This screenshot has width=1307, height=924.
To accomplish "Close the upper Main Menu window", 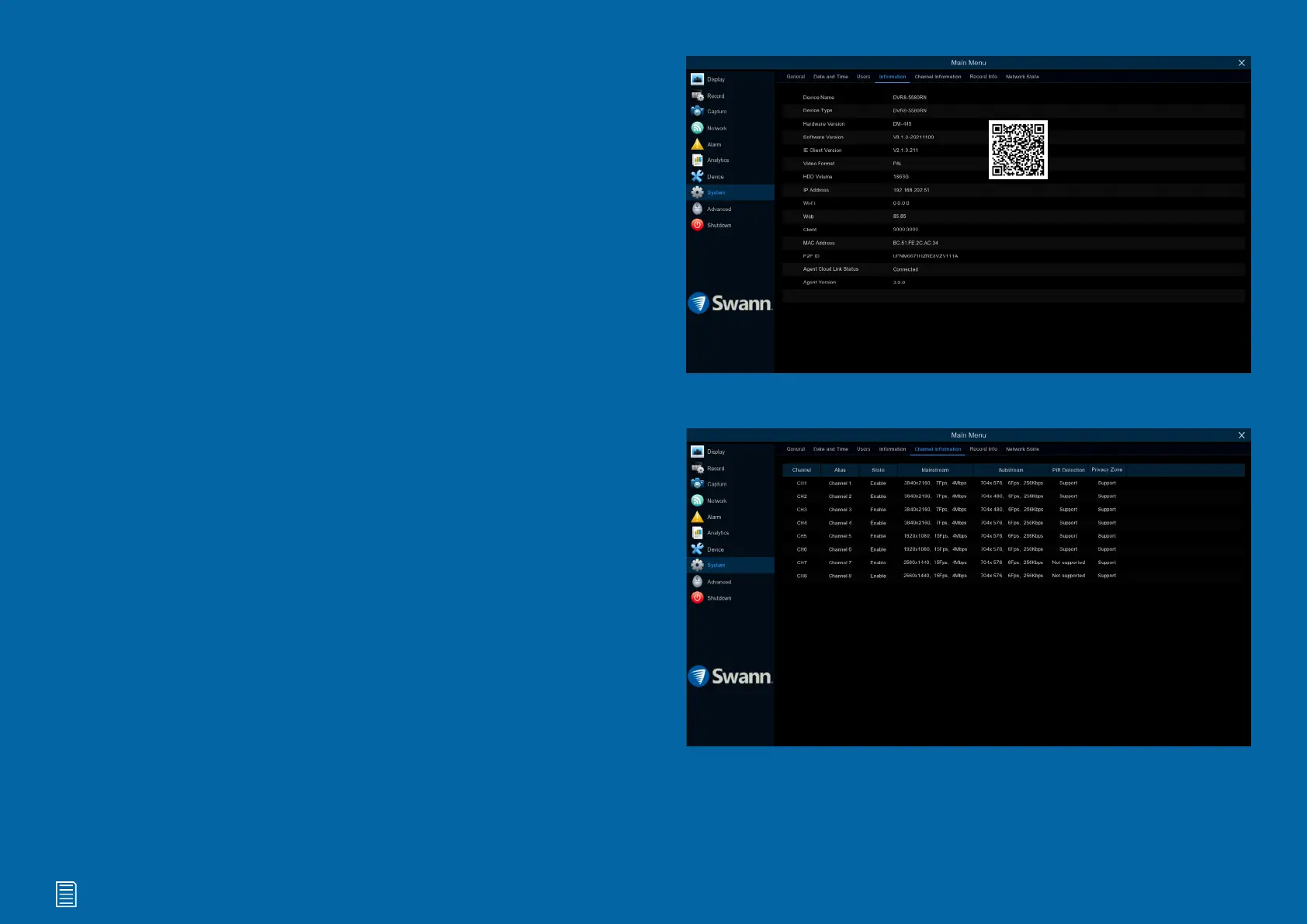I will (x=1241, y=63).
